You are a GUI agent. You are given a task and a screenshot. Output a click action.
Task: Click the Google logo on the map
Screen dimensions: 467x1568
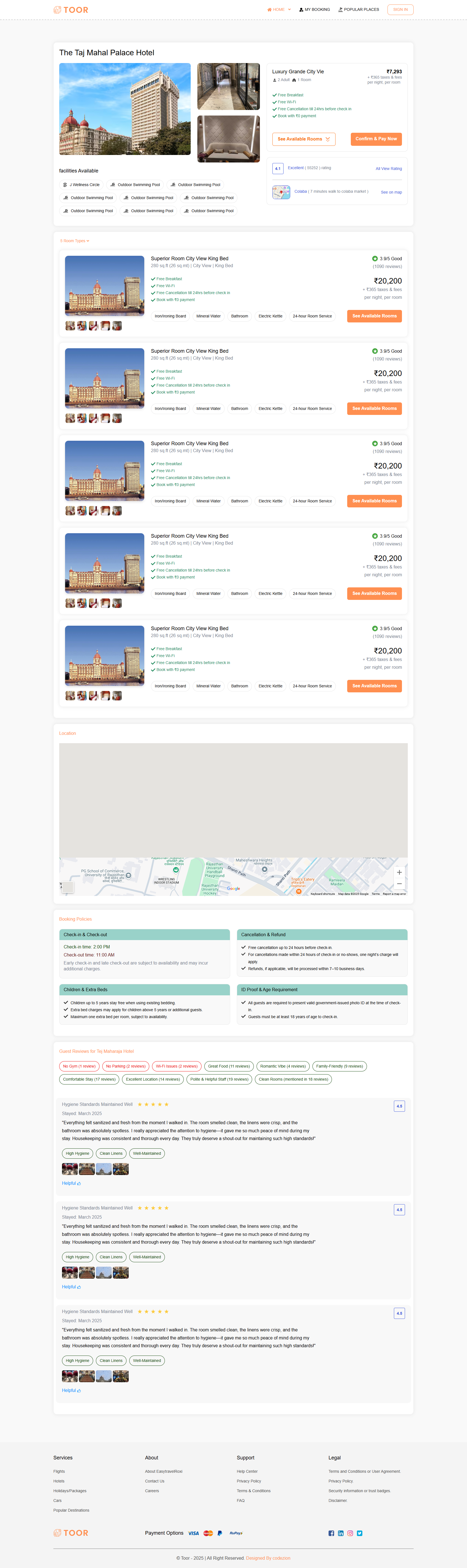point(234,889)
